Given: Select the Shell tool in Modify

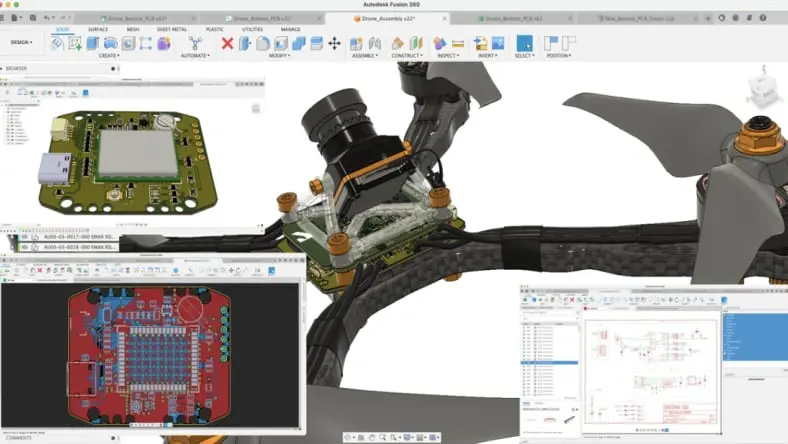Looking at the screenshot, I should point(280,43).
